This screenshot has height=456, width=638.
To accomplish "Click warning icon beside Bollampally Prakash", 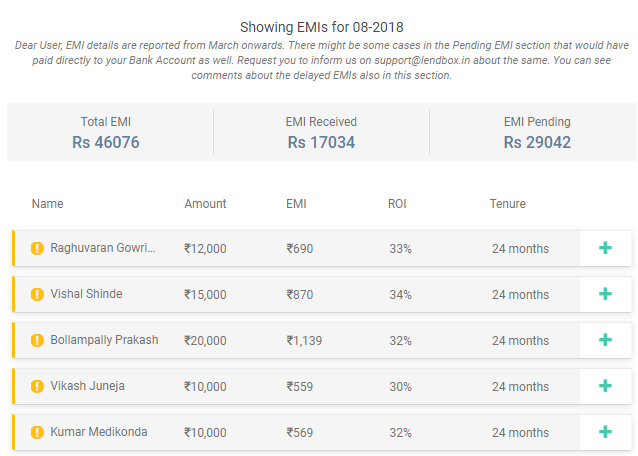I will (37, 340).
